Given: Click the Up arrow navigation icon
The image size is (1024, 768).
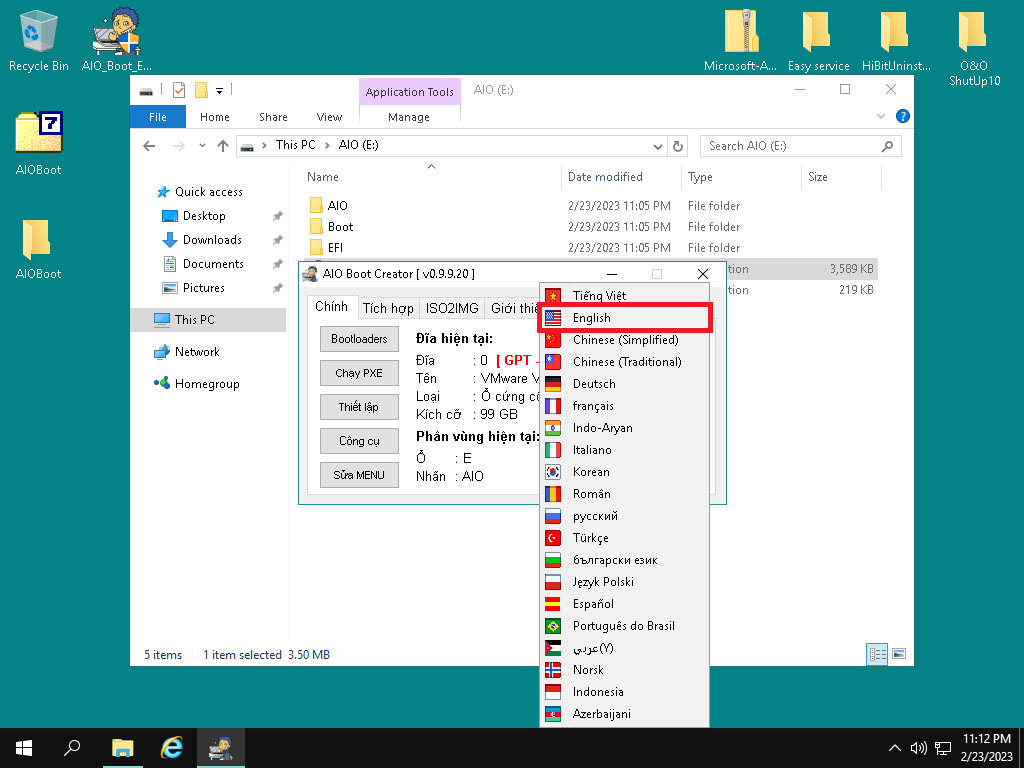Looking at the screenshot, I should pos(223,146).
